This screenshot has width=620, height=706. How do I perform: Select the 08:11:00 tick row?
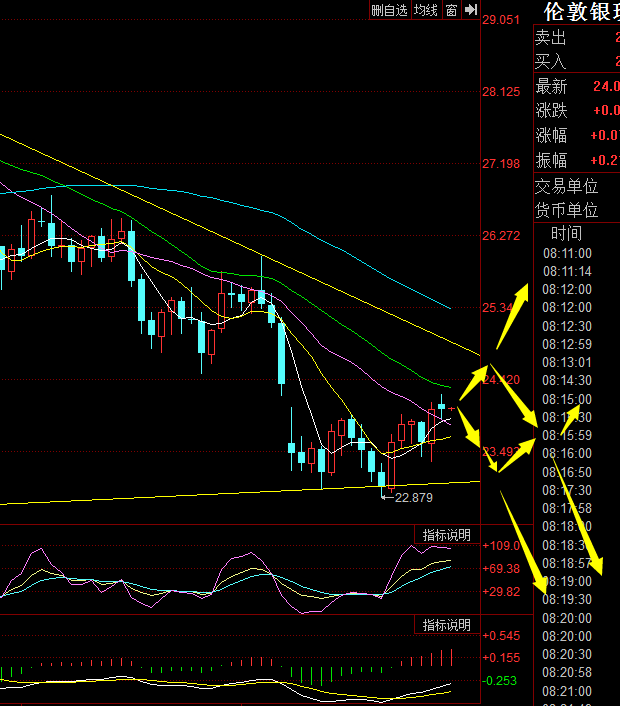(567, 254)
